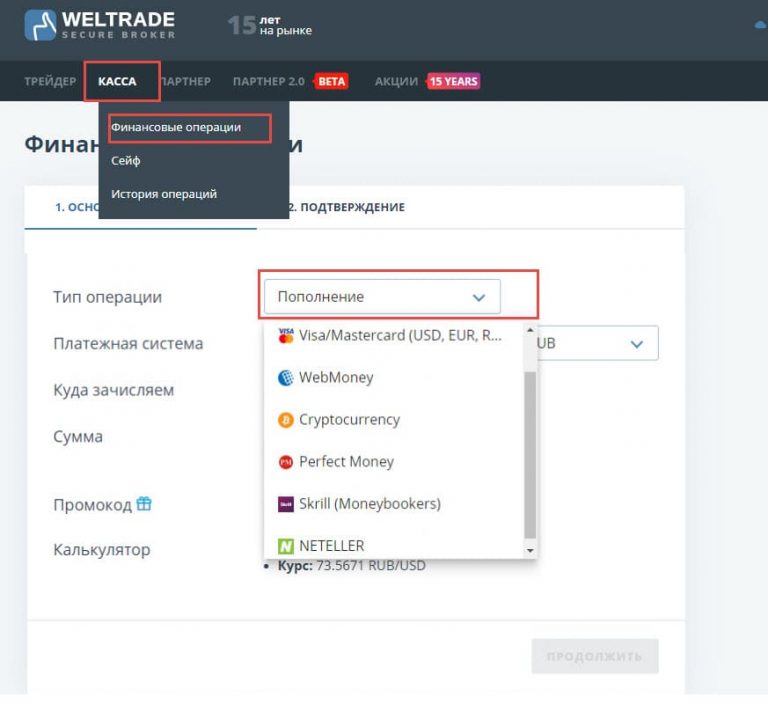
Task: Go to История операций
Action: pyautogui.click(x=164, y=194)
